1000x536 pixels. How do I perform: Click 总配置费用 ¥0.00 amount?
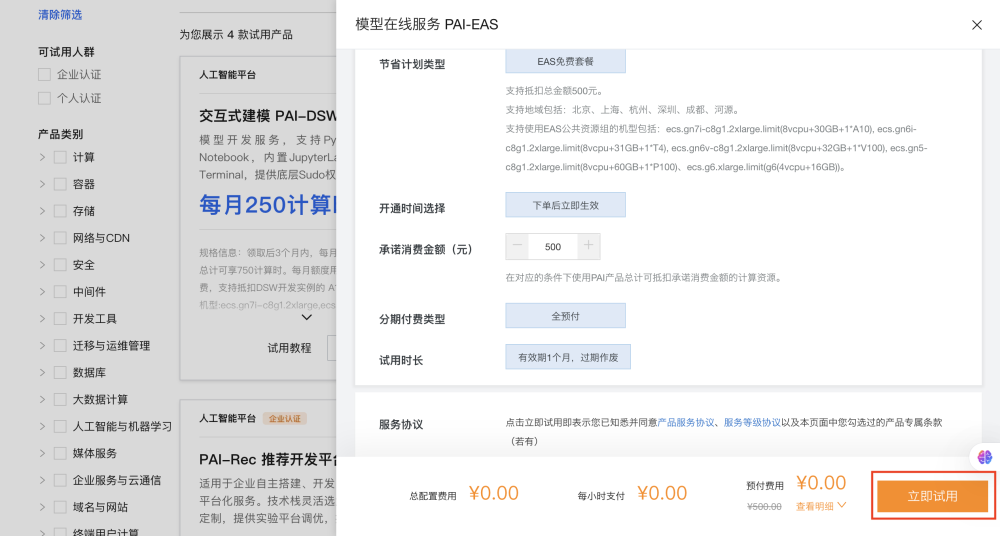[x=493, y=493]
